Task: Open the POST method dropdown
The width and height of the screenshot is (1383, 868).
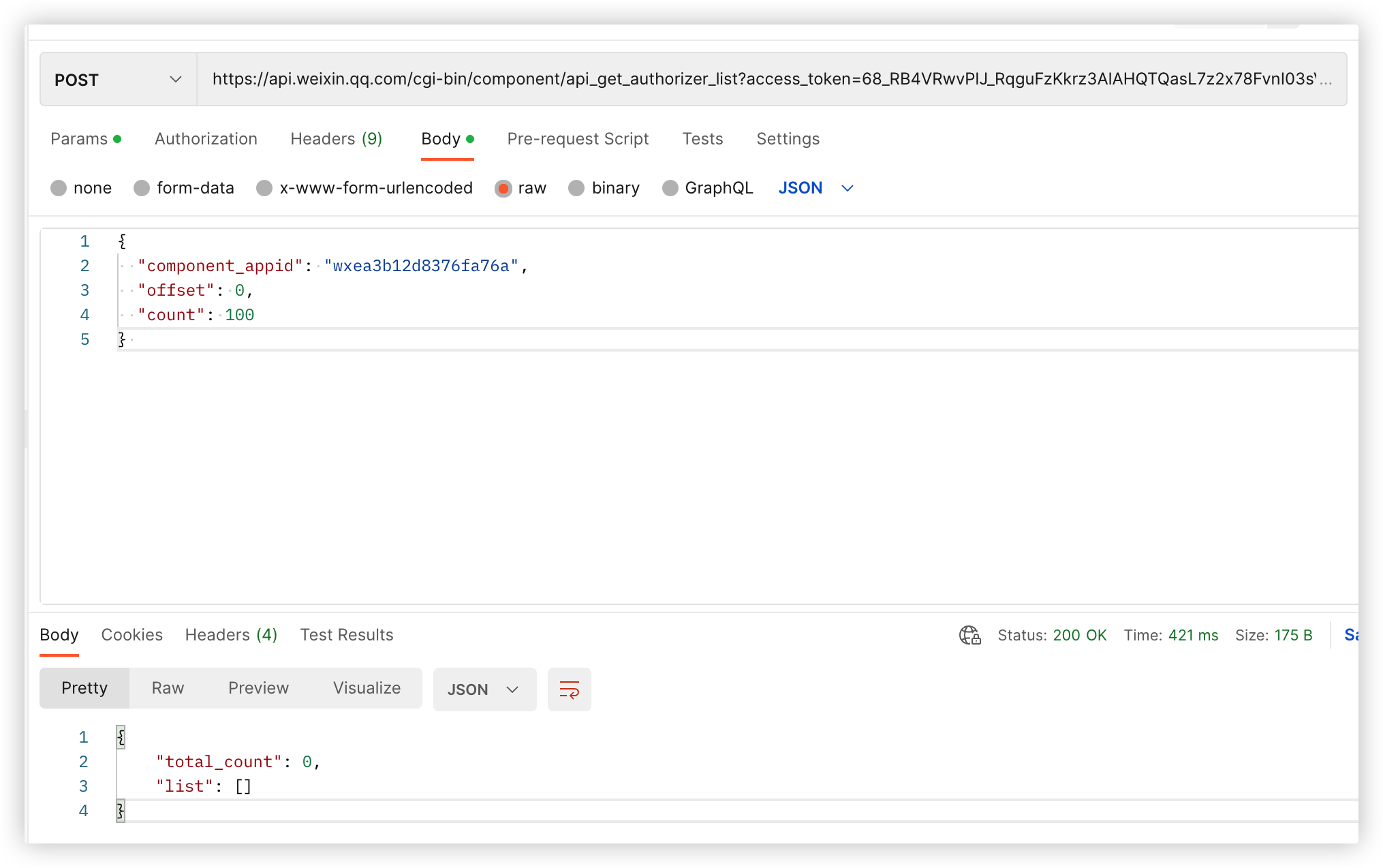Action: pyautogui.click(x=119, y=80)
